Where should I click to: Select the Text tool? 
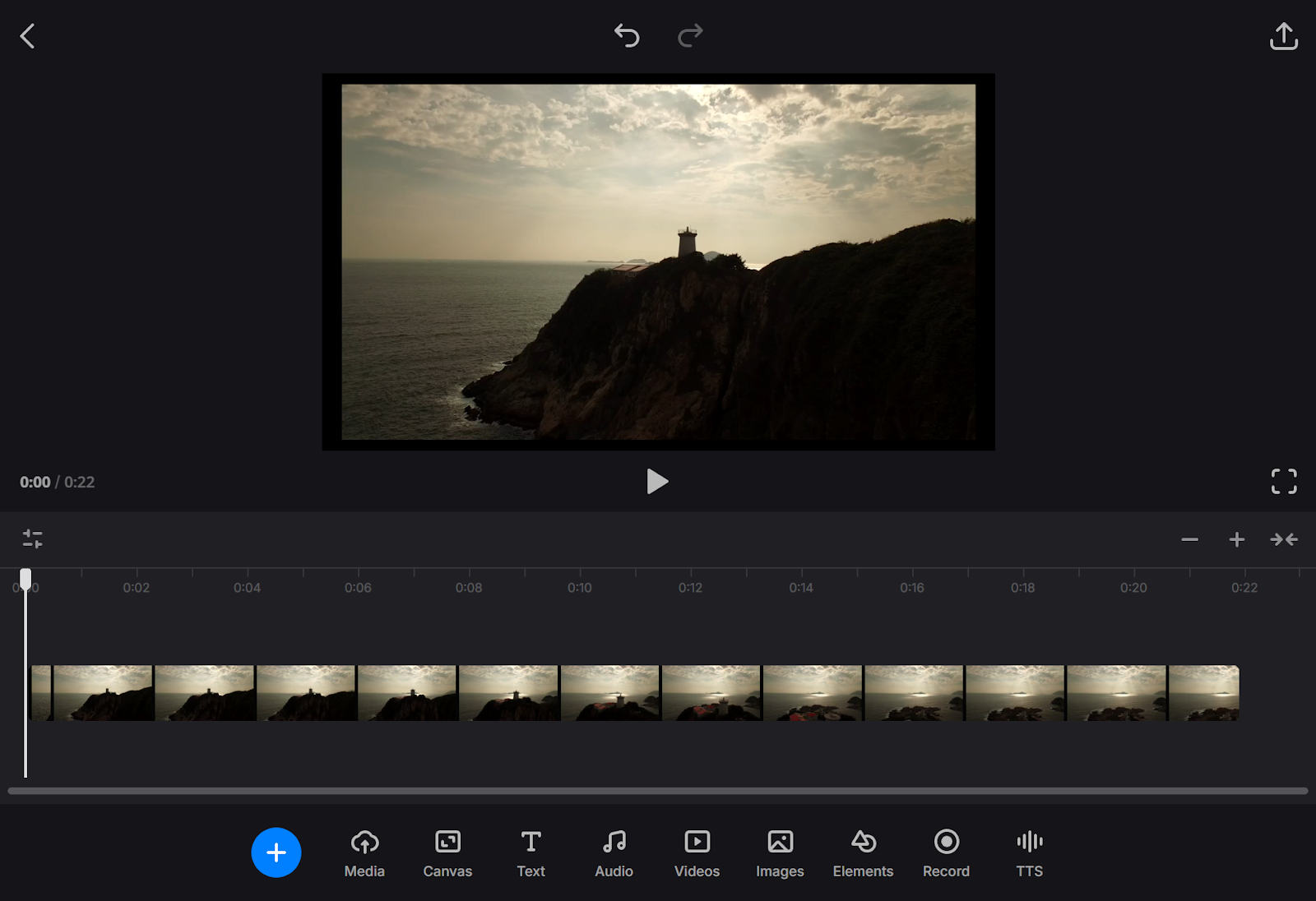tap(531, 852)
